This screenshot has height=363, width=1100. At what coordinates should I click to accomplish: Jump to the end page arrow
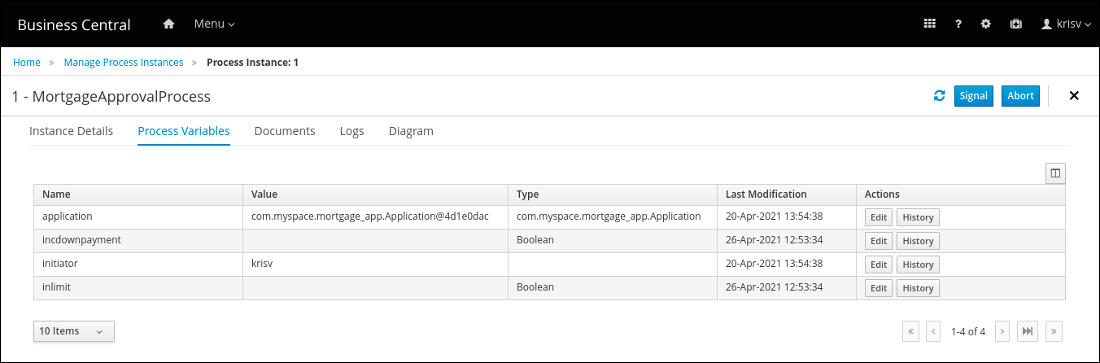(x=1027, y=331)
